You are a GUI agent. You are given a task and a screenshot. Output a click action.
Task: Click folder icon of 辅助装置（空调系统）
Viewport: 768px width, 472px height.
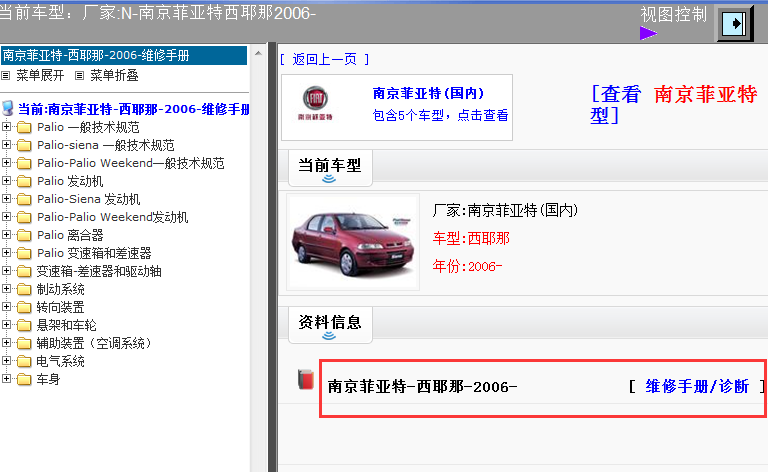tap(24, 344)
